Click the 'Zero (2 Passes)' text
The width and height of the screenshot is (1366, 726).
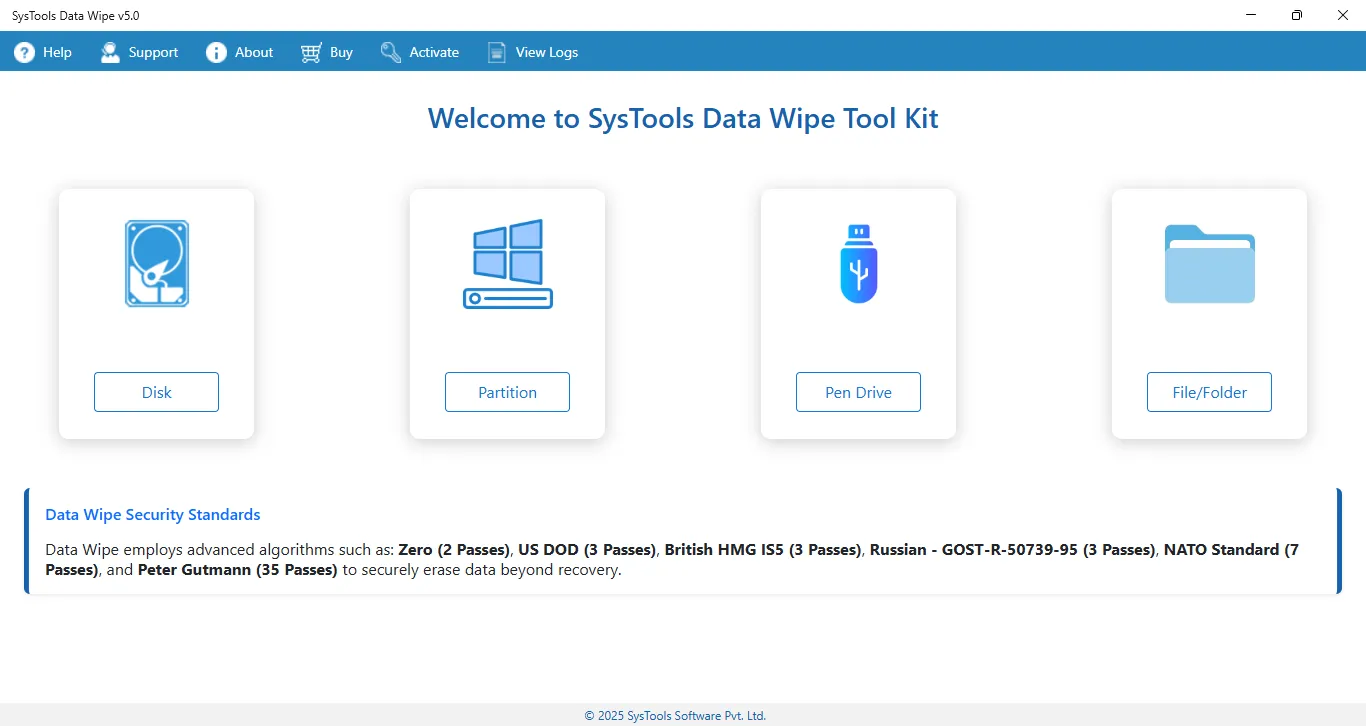pyautogui.click(x=455, y=549)
